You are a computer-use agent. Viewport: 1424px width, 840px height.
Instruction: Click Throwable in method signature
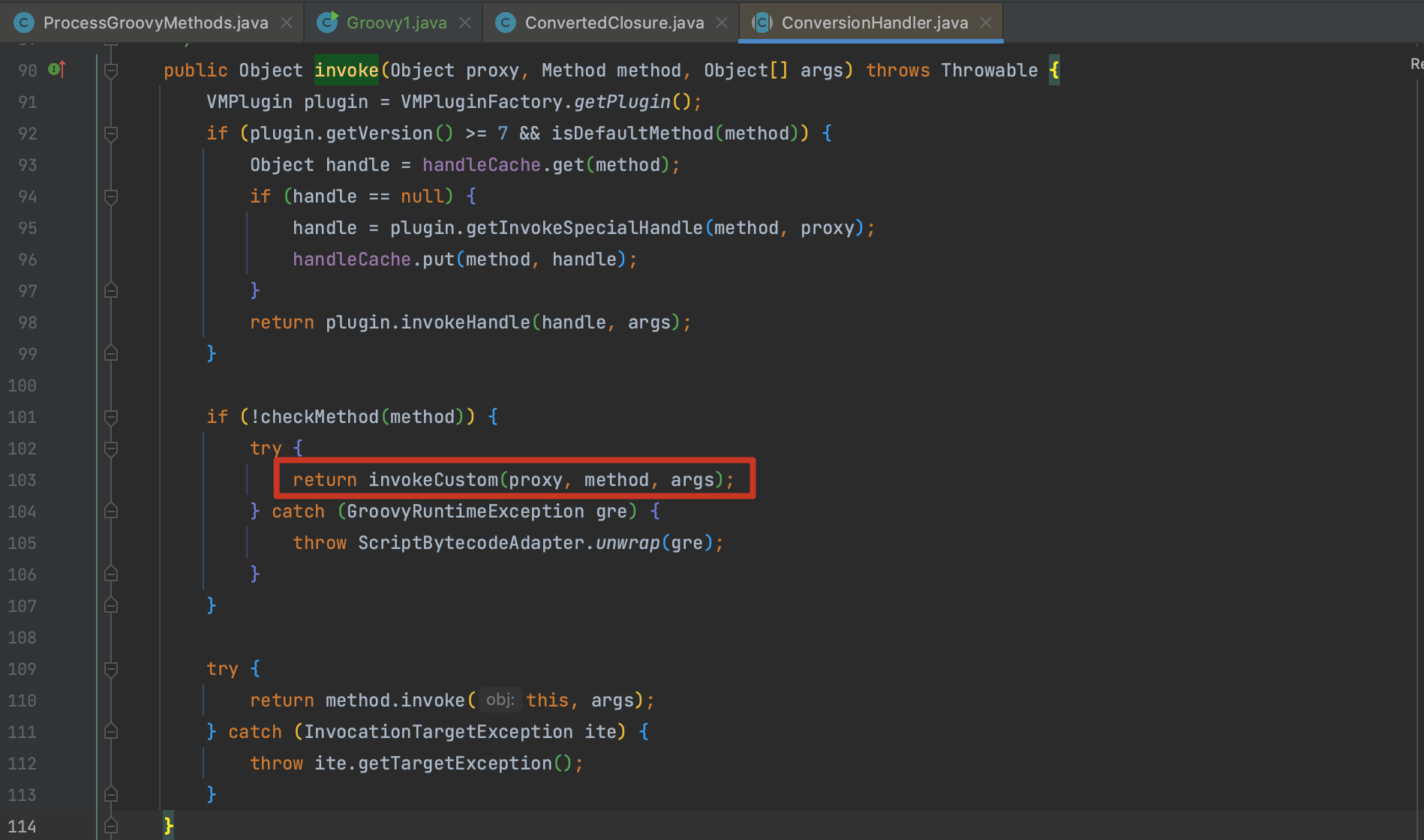click(990, 70)
